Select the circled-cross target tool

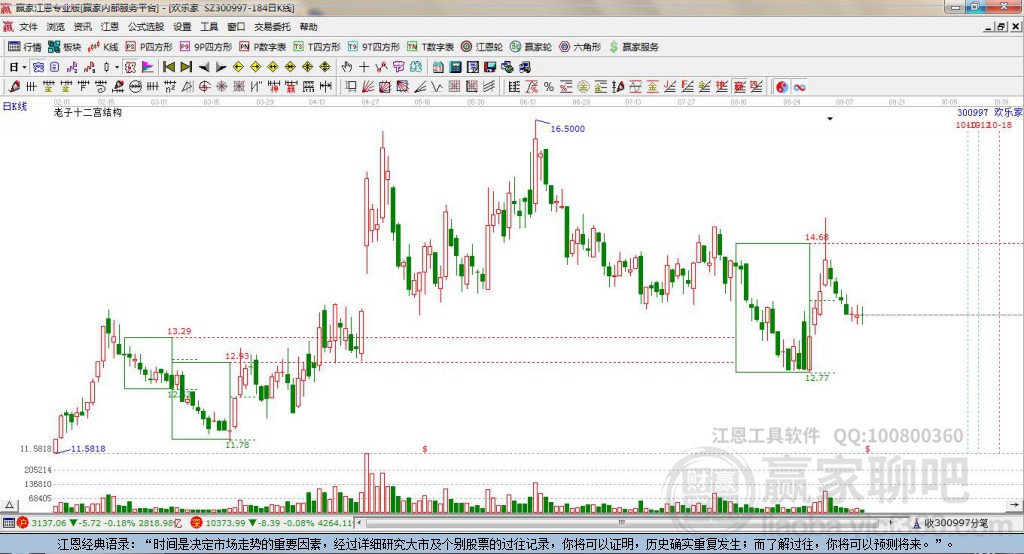[204, 87]
